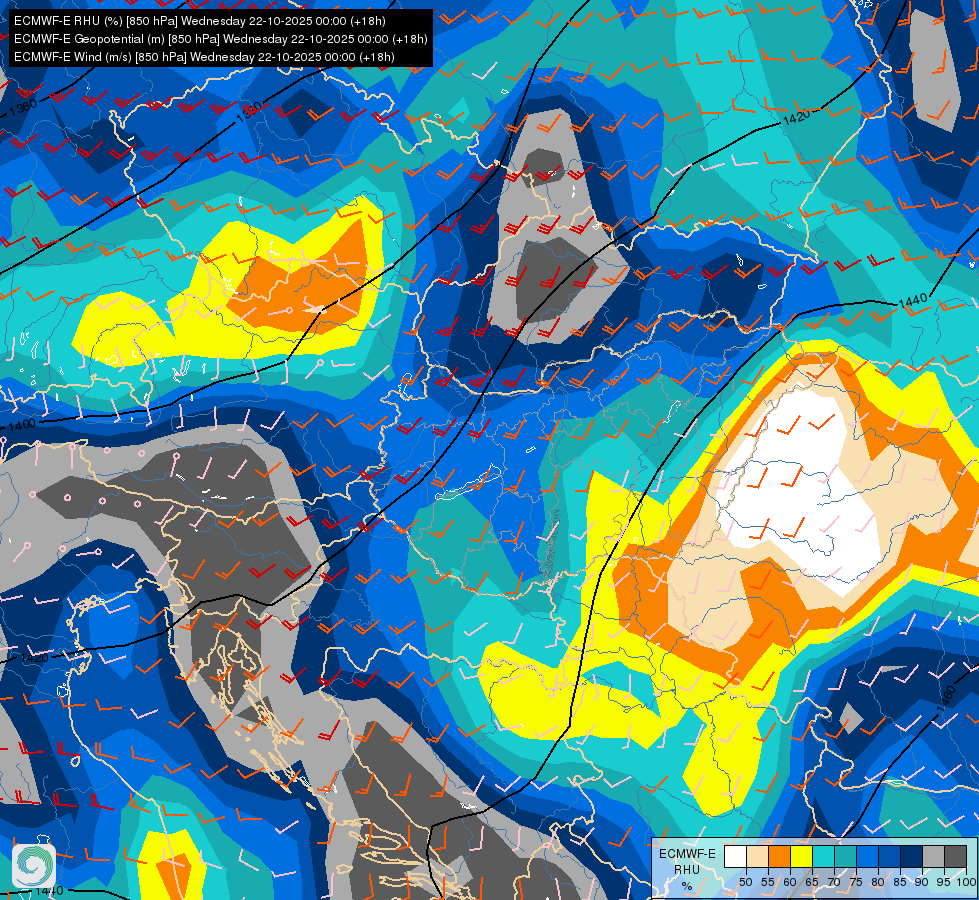Screen dimensions: 979x900
Task: Click legend tick value 85
Action: (x=900, y=883)
